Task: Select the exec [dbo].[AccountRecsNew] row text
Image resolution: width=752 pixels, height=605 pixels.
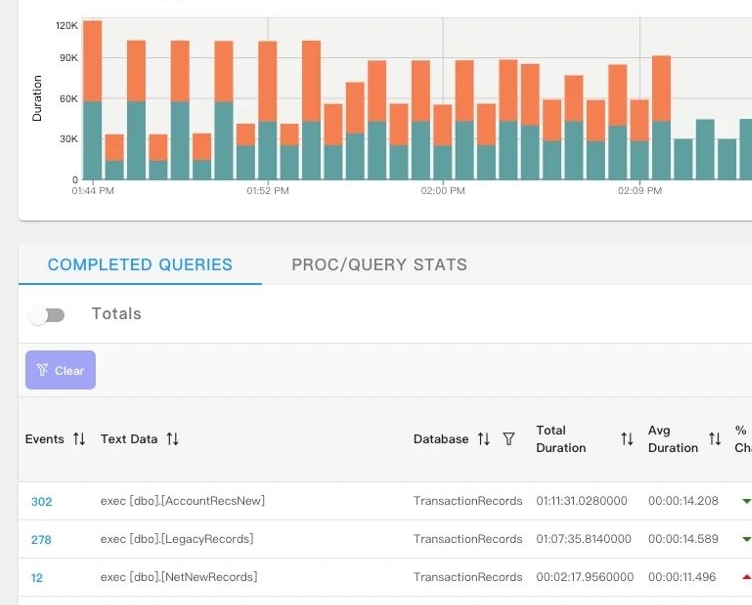Action: (x=182, y=501)
